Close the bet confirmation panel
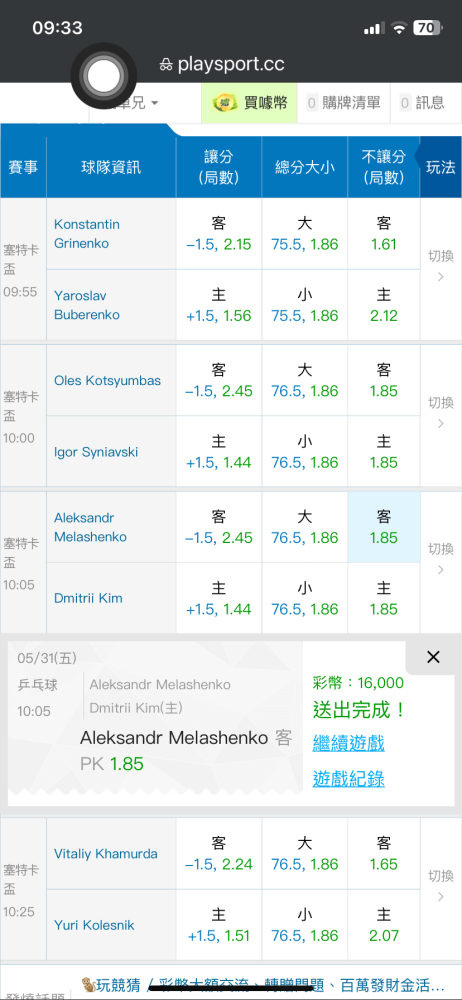462x1000 pixels. point(433,658)
